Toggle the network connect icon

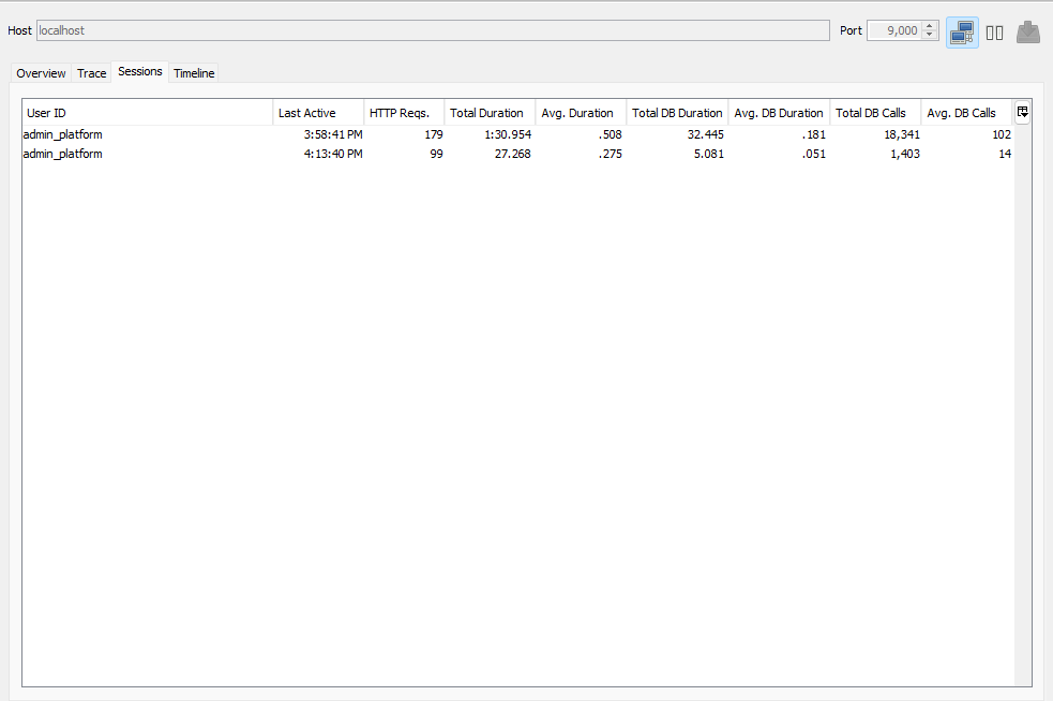pos(962,32)
